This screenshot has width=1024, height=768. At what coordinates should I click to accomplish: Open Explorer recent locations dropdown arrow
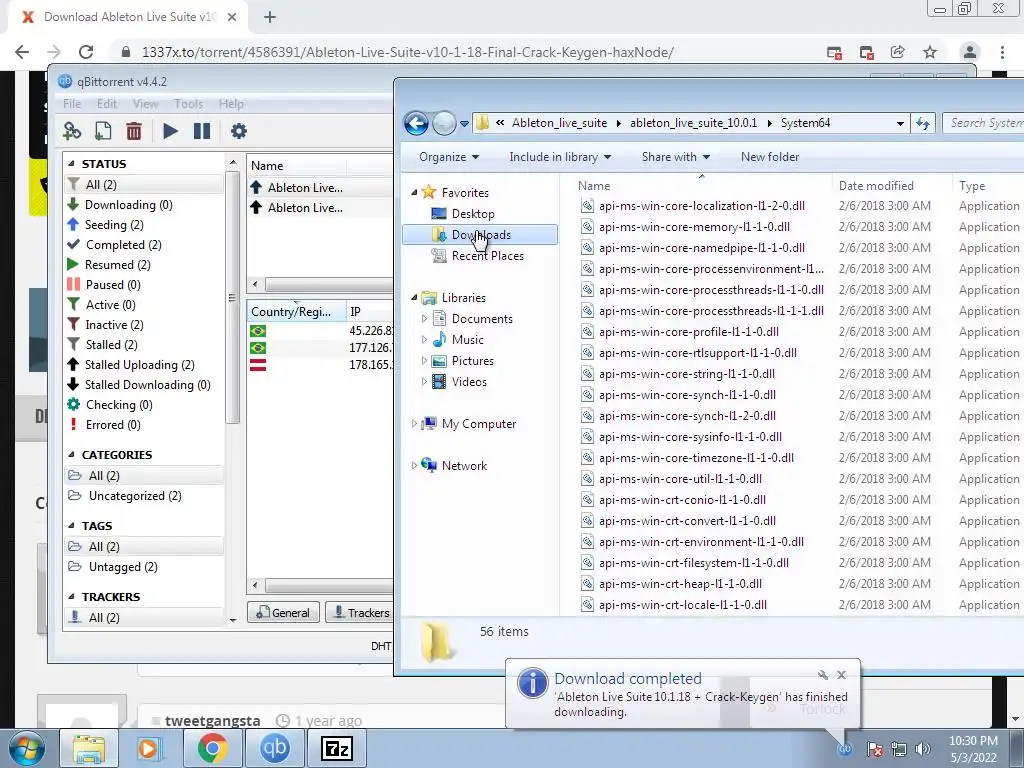point(464,123)
